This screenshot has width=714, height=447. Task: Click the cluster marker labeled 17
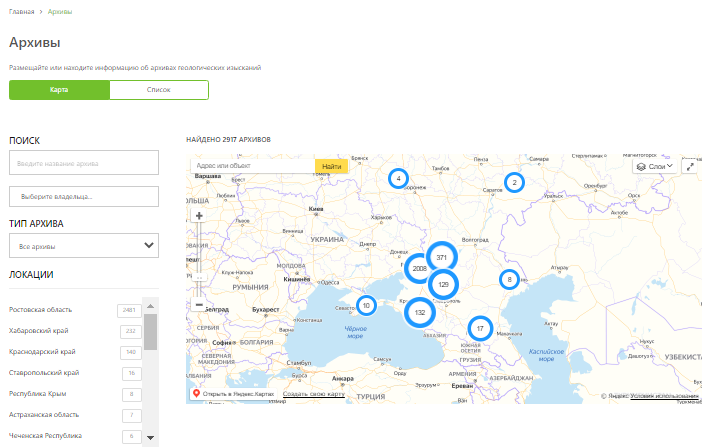click(481, 328)
